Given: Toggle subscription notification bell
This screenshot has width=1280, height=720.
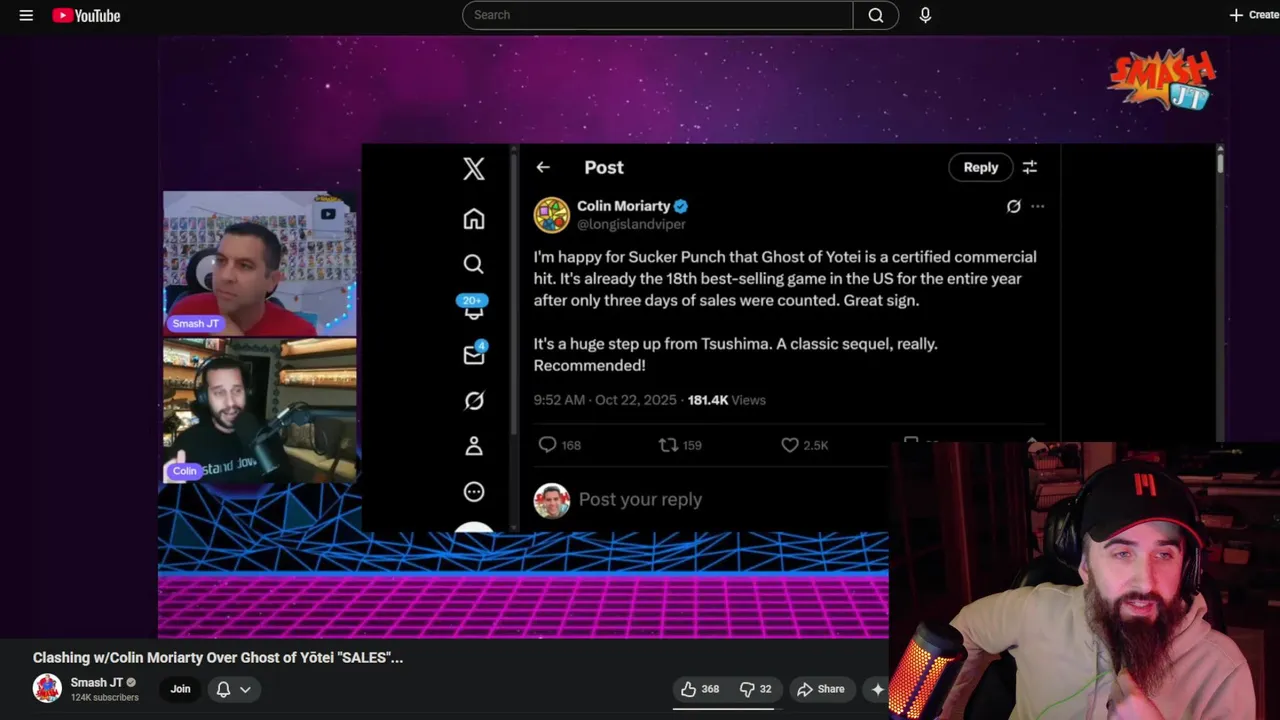Looking at the screenshot, I should coord(223,689).
